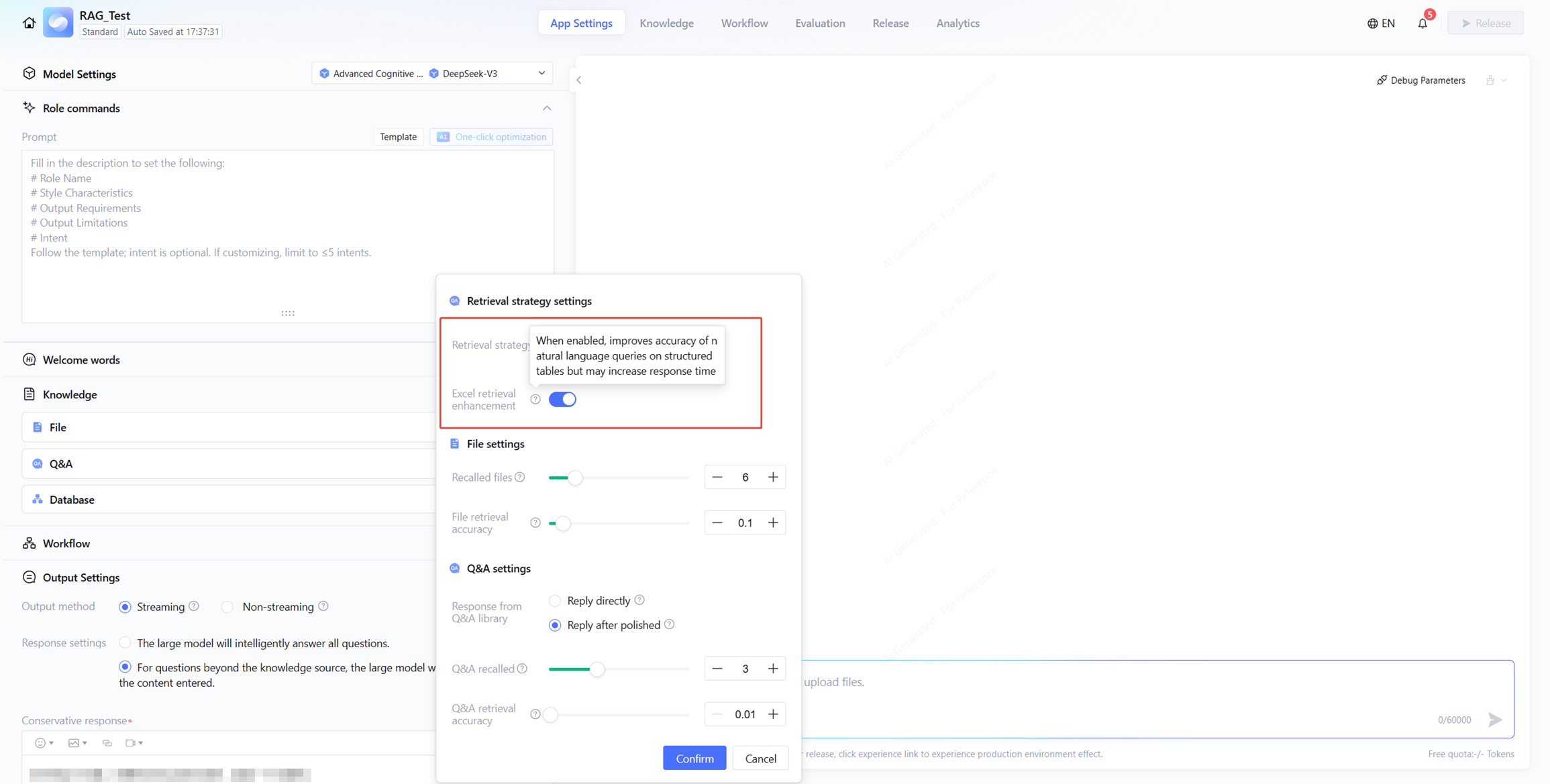Click insert link icon in response toolbar
Screen dimensions: 1550x784
click(x=107, y=743)
